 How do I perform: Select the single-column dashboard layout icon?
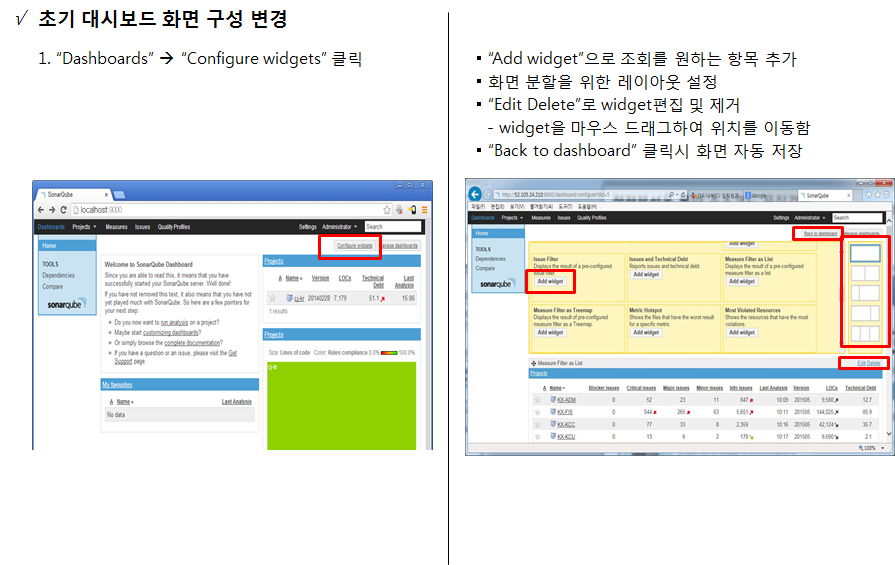point(865,253)
